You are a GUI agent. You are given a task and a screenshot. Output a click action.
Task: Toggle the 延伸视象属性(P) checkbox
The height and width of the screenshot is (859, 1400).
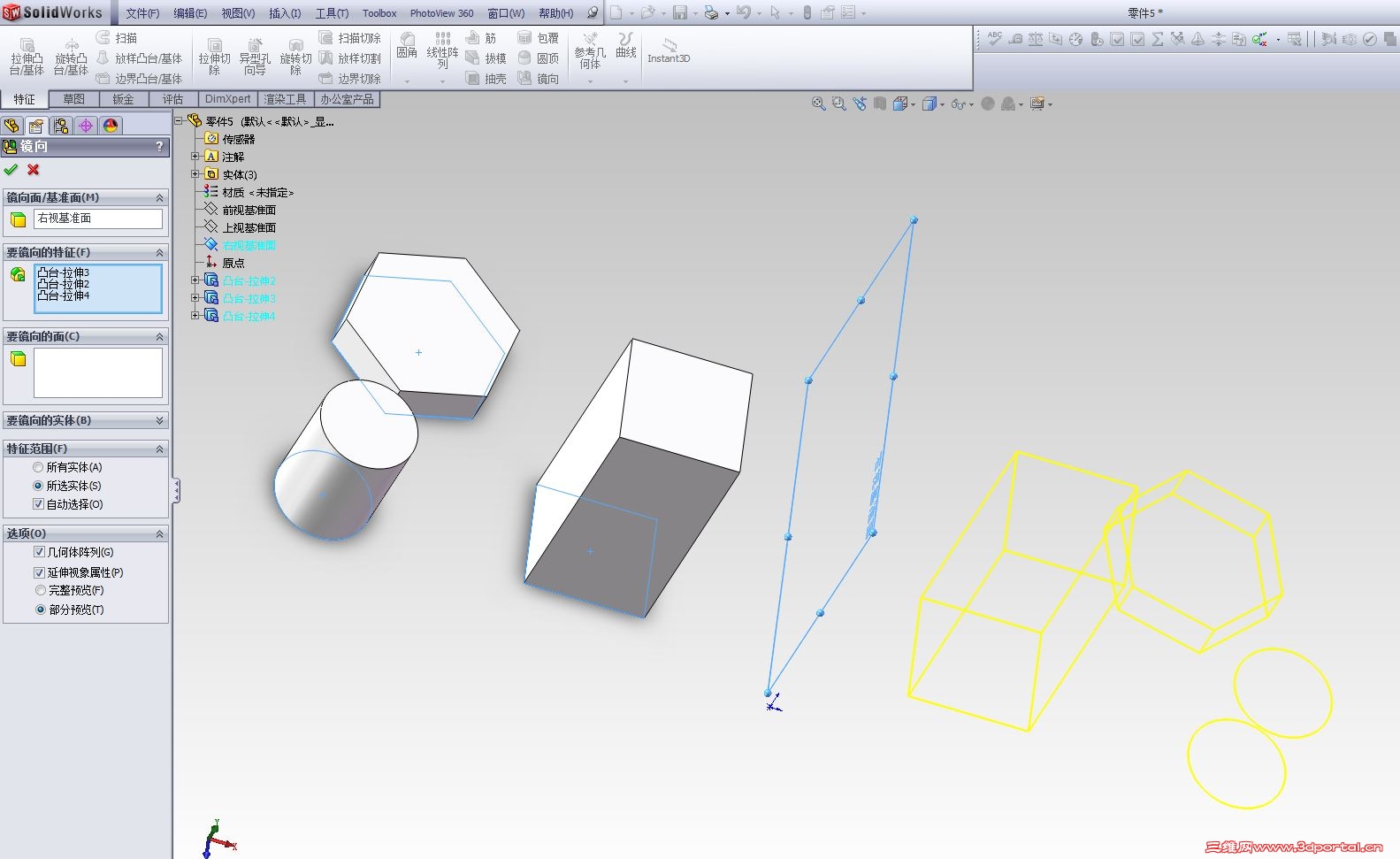click(79, 572)
